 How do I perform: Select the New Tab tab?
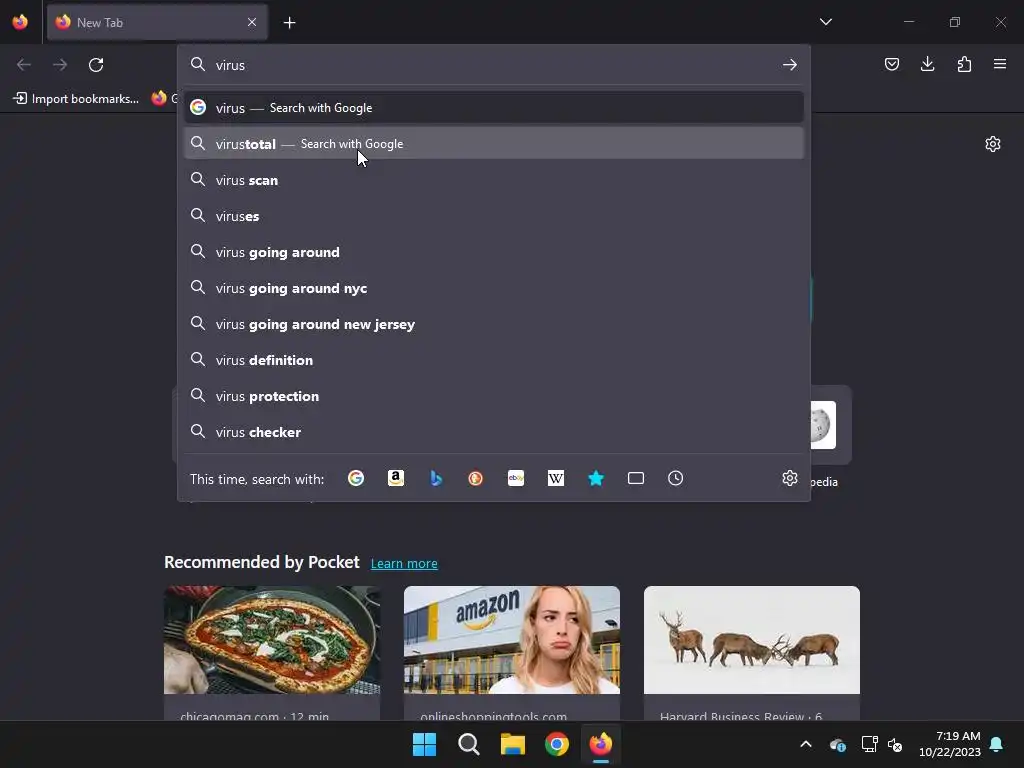157,22
